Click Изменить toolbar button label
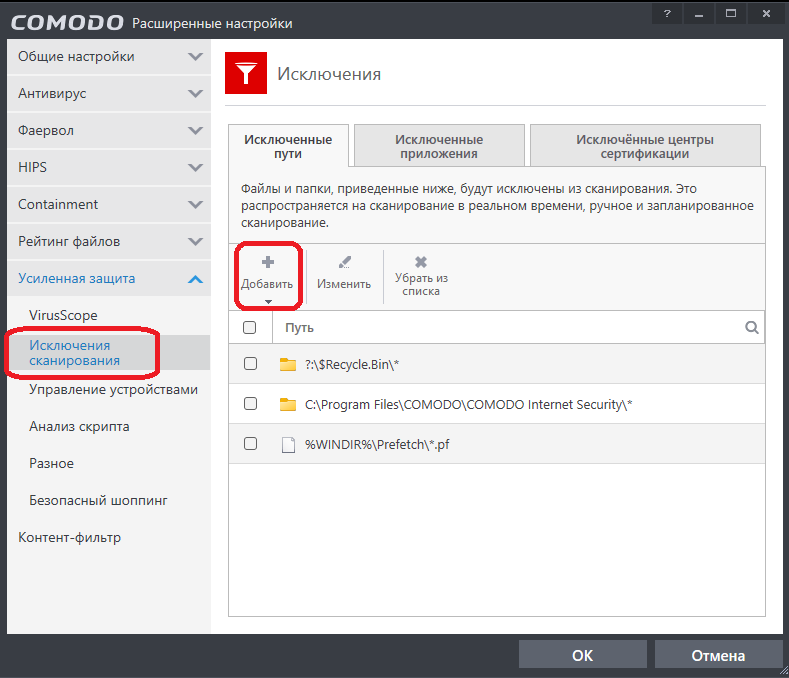The image size is (789, 678). 344,284
